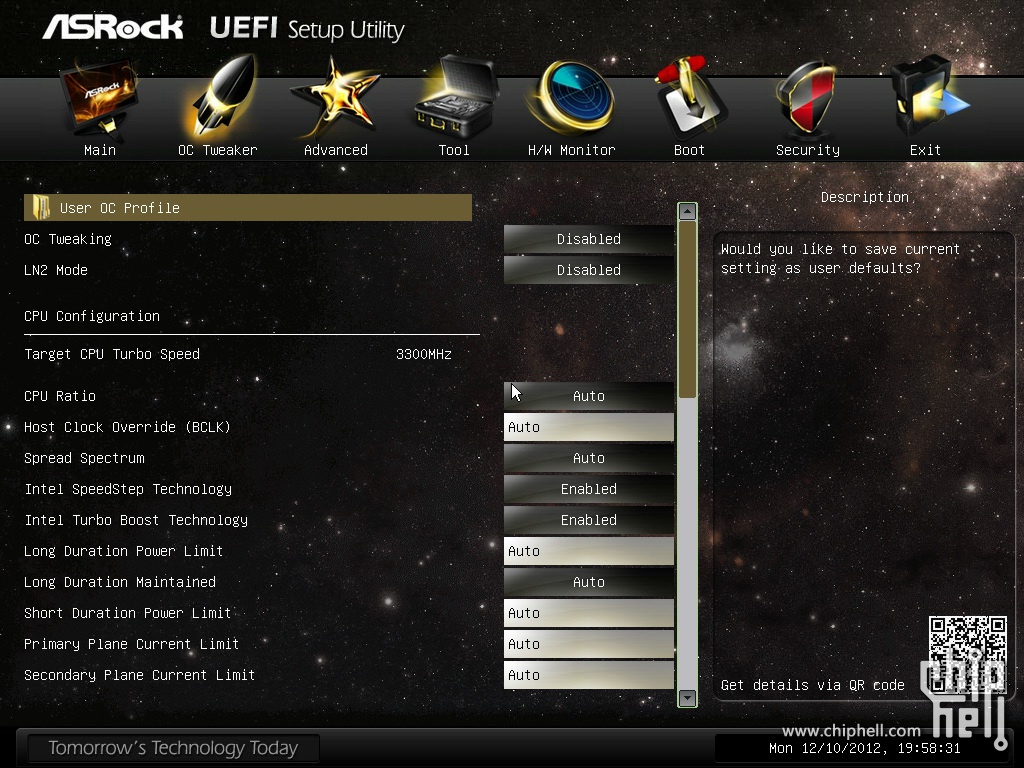Image resolution: width=1024 pixels, height=768 pixels.
Task: Click the scrollbar up arrow
Action: 687,212
